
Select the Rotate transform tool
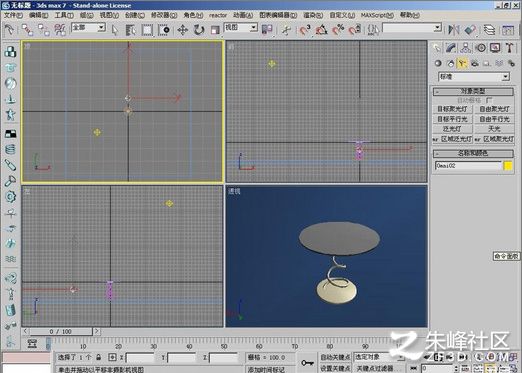[x=199, y=30]
